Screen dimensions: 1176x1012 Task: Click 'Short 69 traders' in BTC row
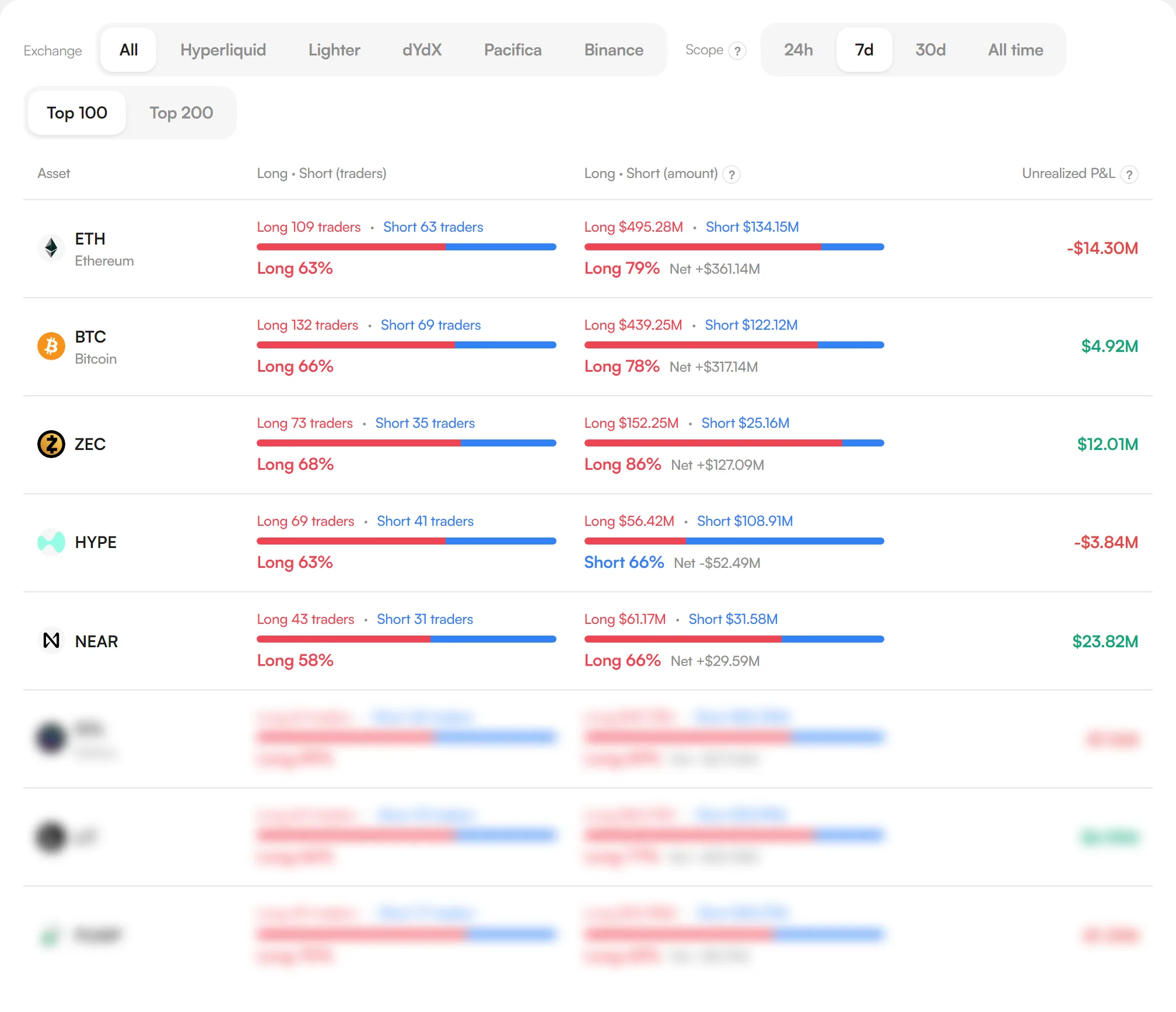point(431,325)
